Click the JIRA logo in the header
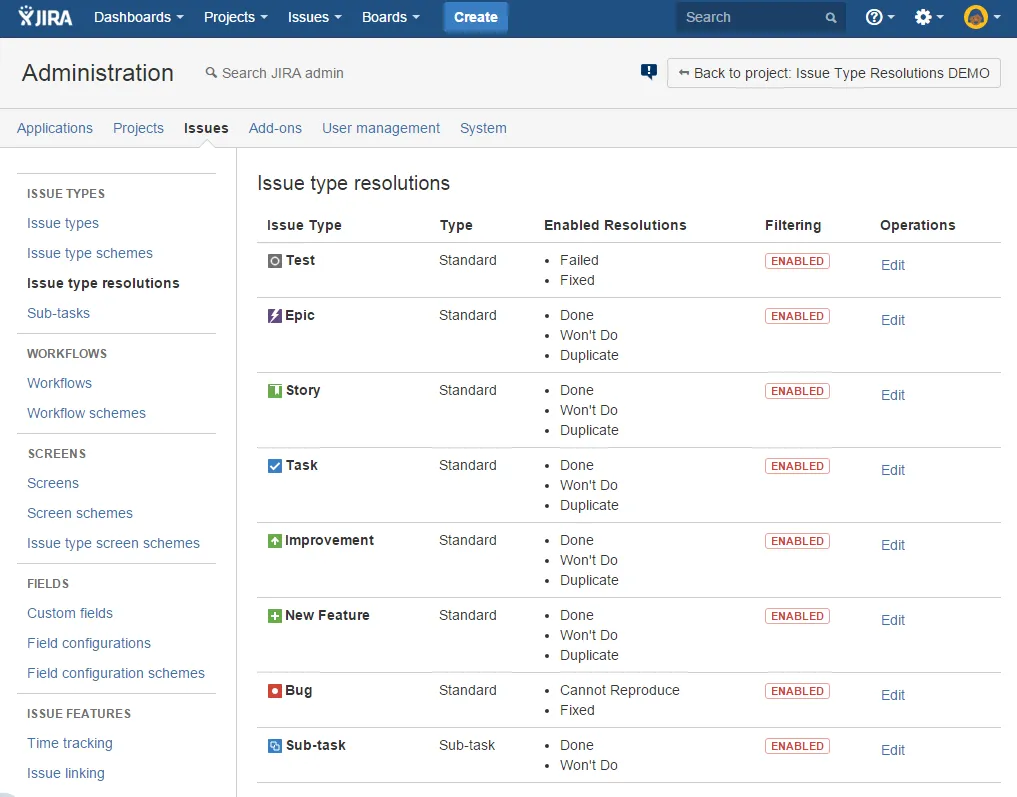The height and width of the screenshot is (797, 1017). (45, 17)
